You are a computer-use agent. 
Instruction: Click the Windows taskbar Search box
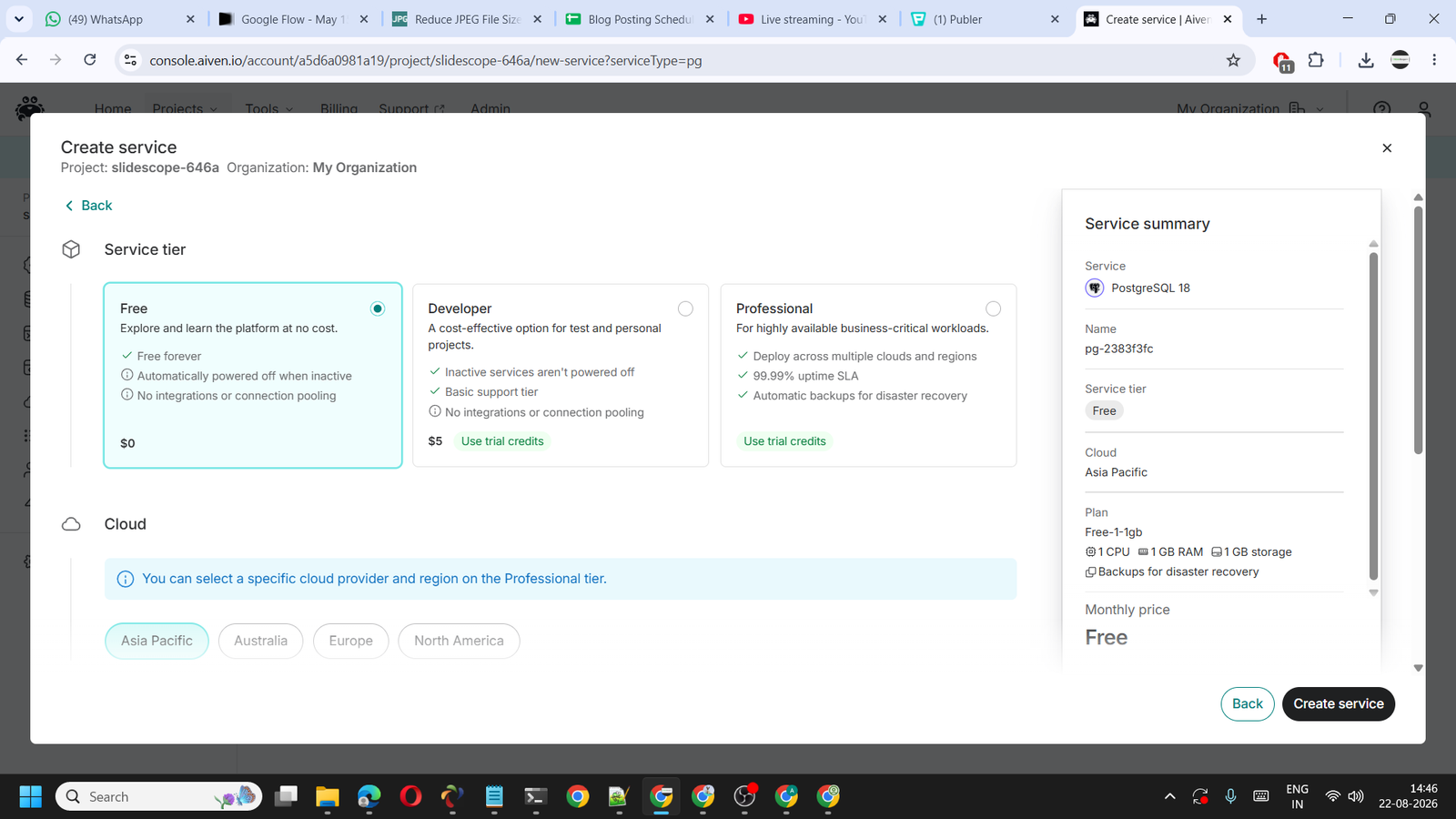(158, 797)
